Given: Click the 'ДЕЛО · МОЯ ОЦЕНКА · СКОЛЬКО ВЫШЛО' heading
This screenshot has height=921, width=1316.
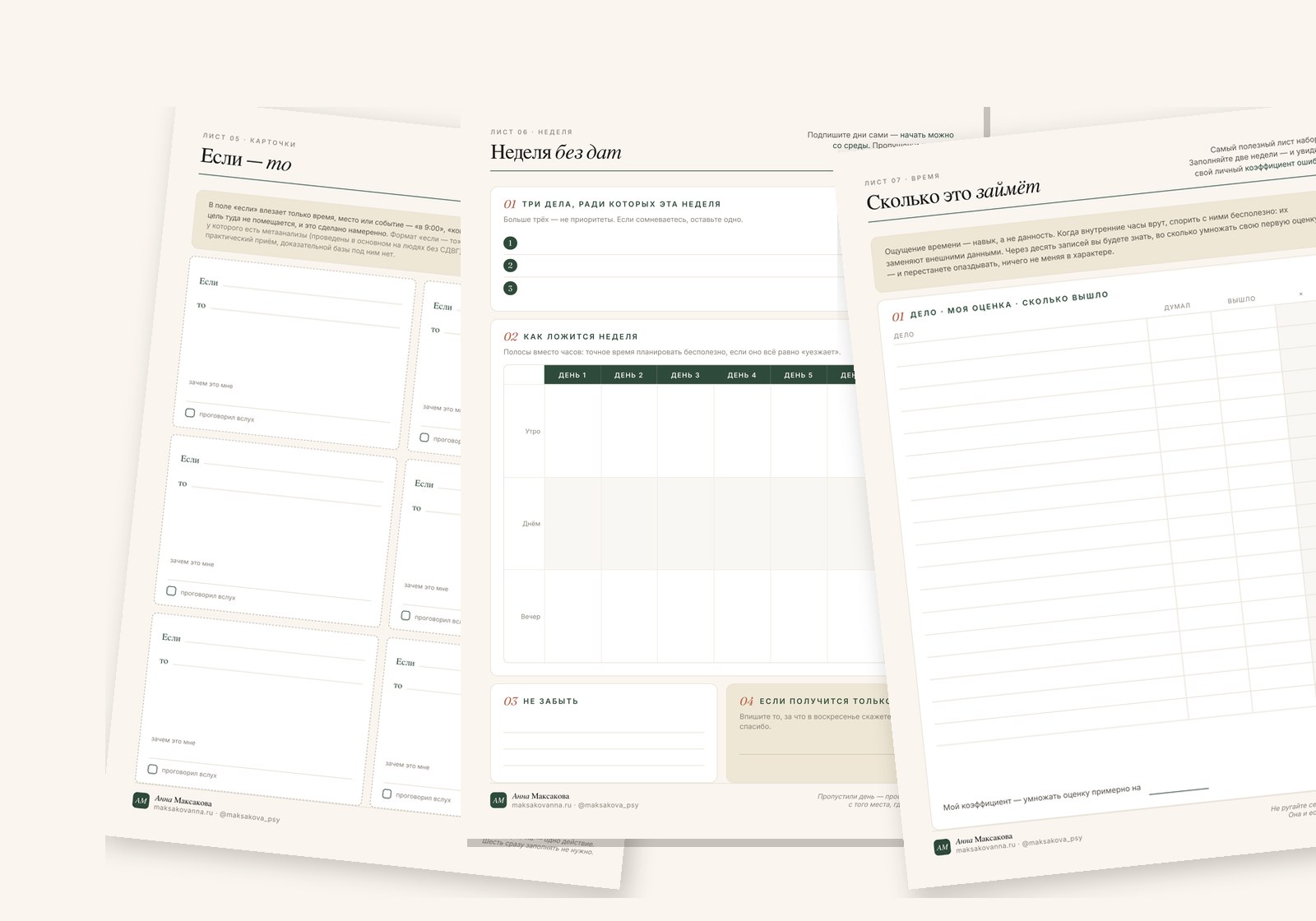Looking at the screenshot, I should click(x=1009, y=305).
